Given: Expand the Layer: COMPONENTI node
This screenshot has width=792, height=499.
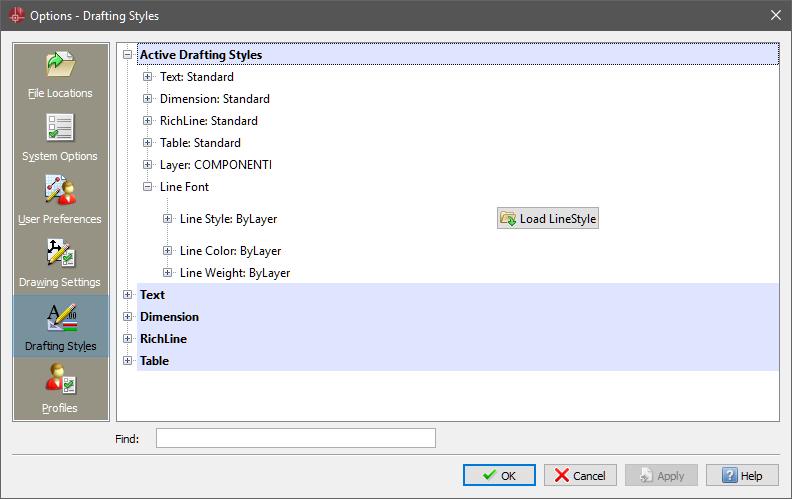Looking at the screenshot, I should tap(147, 165).
